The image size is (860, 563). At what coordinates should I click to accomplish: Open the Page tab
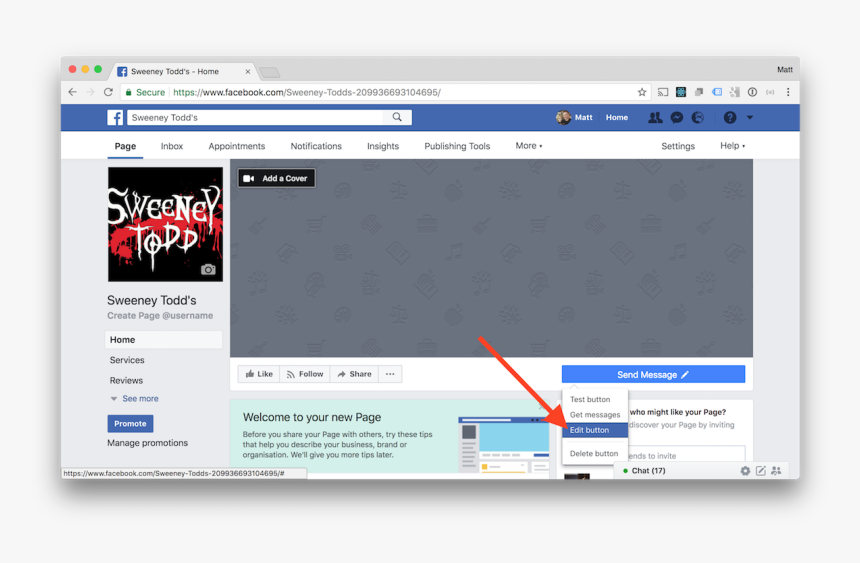[125, 146]
